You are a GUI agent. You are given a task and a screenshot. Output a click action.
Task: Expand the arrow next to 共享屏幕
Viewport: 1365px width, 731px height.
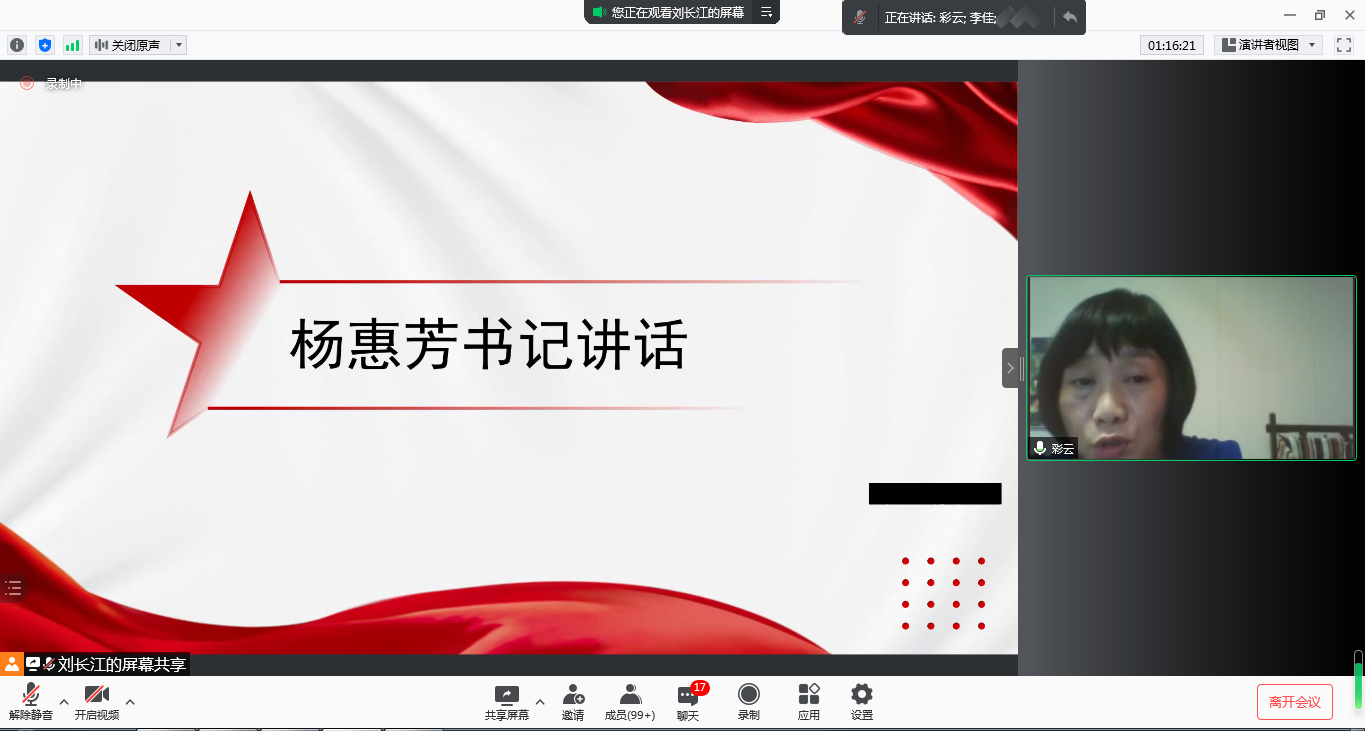[x=540, y=701]
